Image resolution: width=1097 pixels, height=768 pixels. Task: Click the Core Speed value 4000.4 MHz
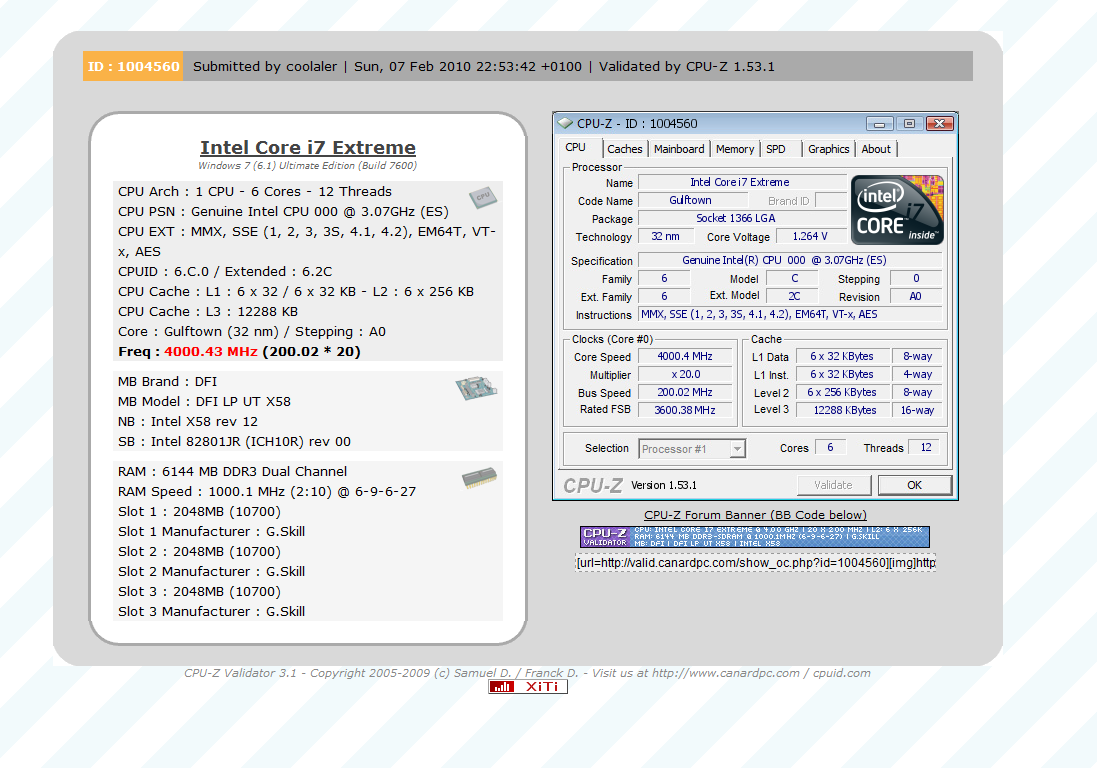[x=685, y=357]
